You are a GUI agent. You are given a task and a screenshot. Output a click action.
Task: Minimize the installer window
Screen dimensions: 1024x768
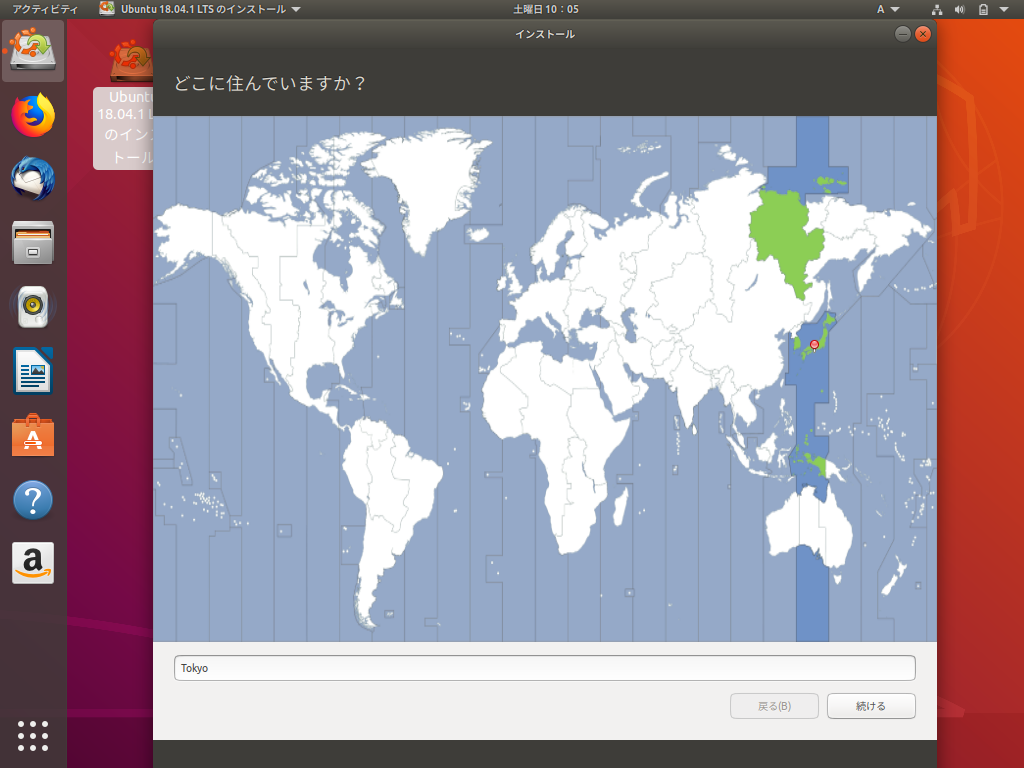[903, 34]
